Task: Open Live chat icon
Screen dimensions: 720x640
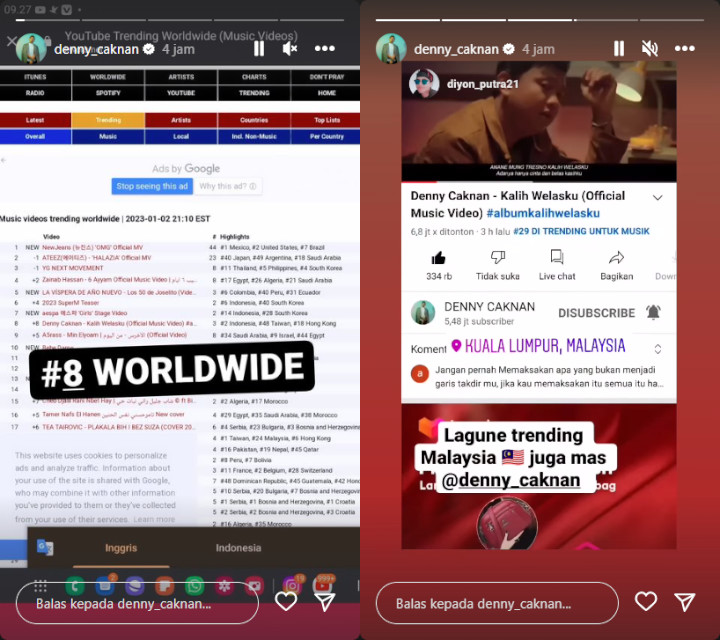Action: (557, 257)
